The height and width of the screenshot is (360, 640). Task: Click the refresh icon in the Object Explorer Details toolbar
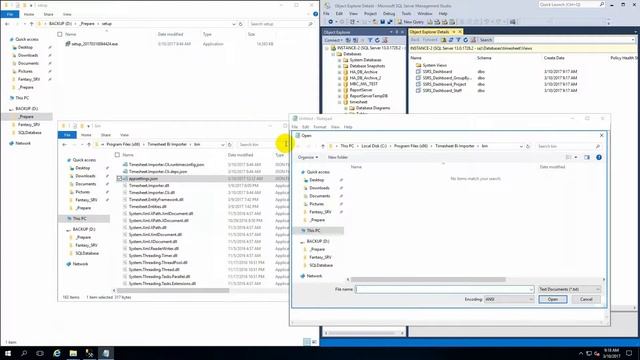coord(465,40)
